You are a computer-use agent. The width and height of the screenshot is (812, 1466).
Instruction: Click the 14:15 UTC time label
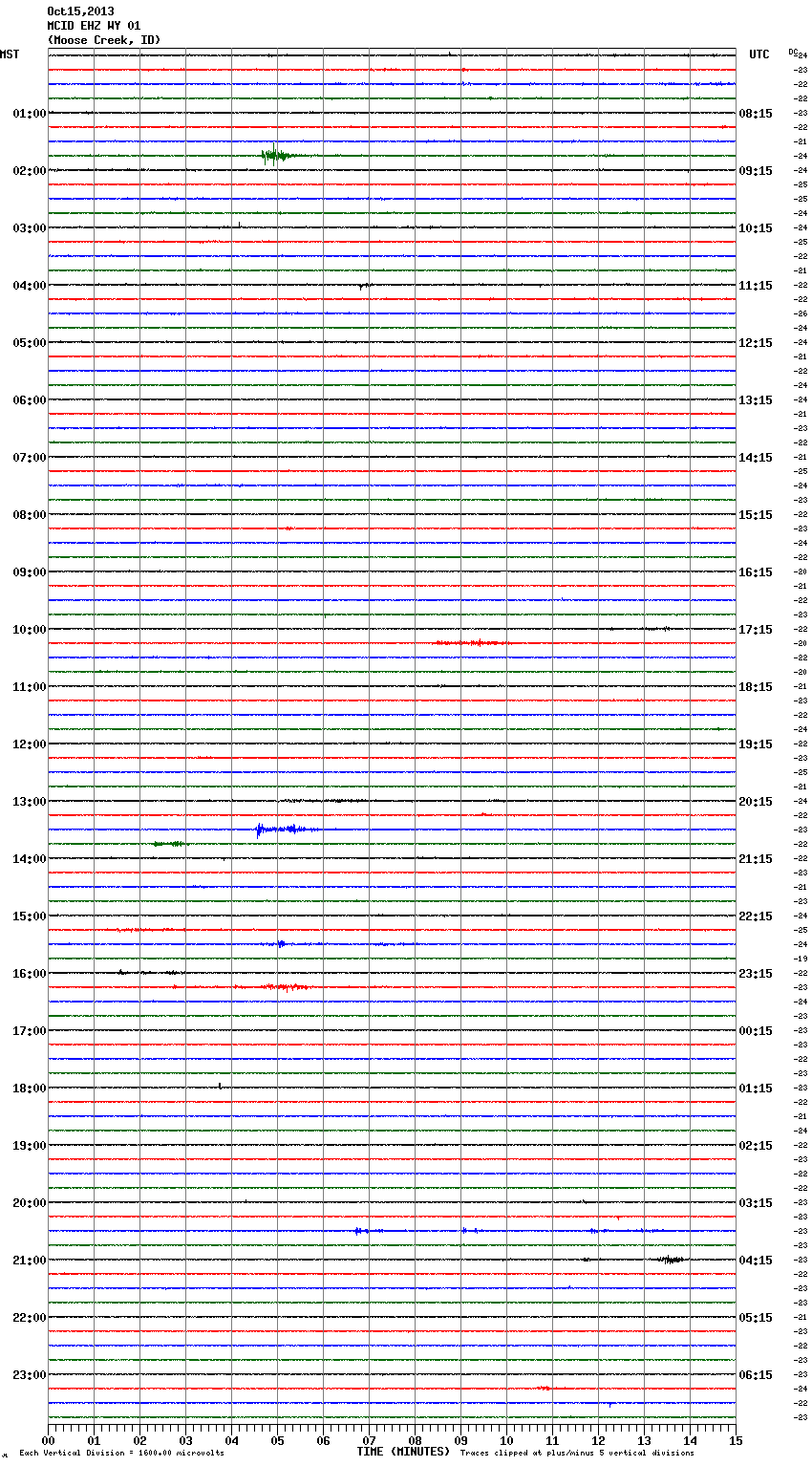point(756,458)
